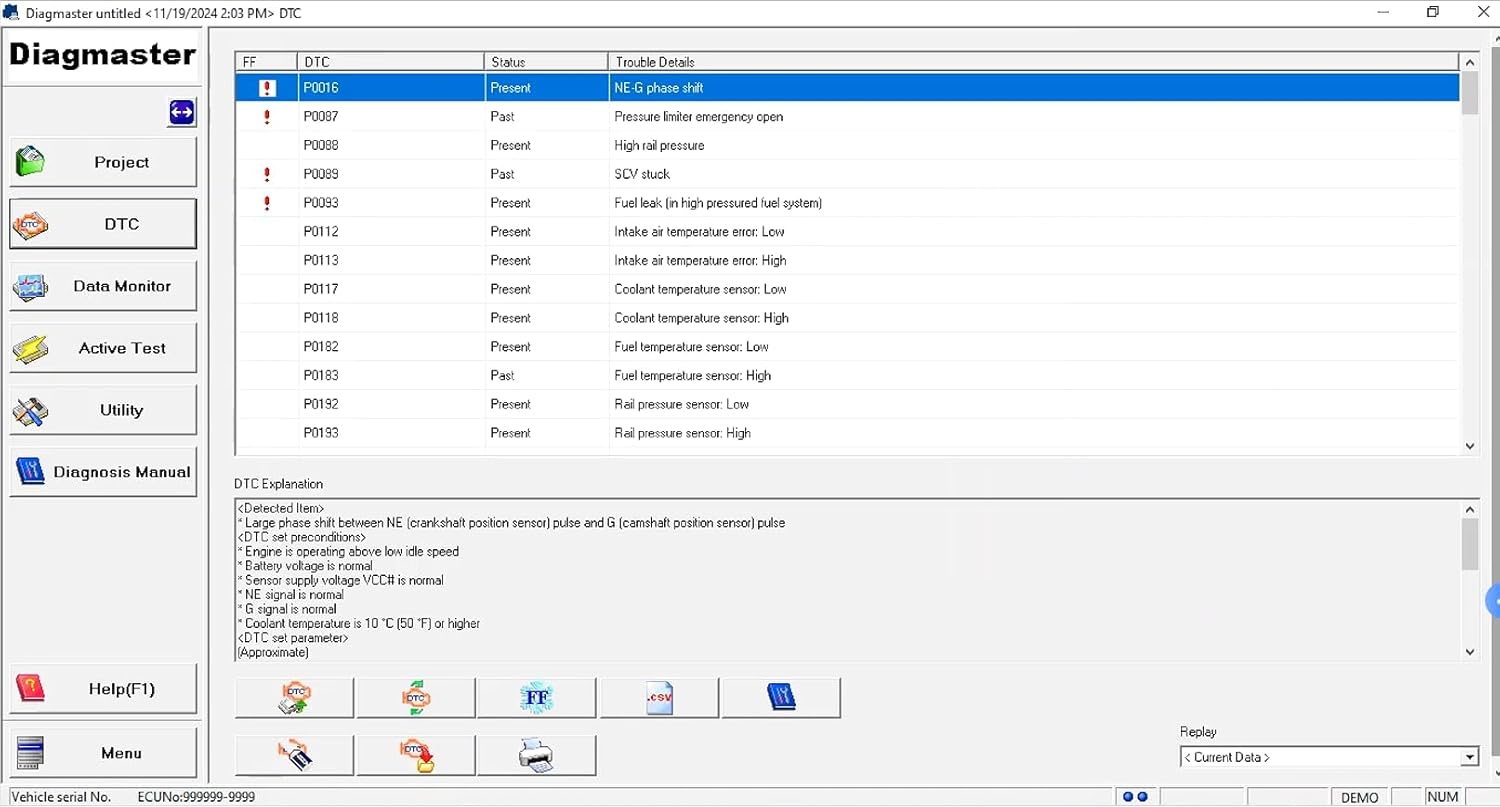
Task: Open the main Menu button
Action: [103, 754]
